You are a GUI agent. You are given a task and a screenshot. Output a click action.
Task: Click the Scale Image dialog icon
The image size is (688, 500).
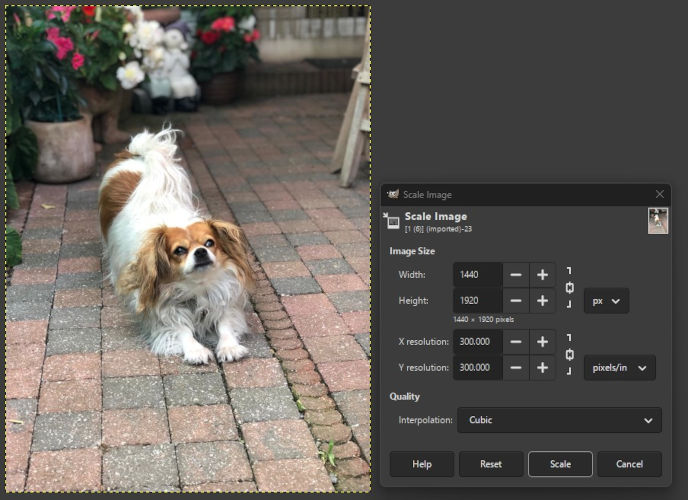391,221
